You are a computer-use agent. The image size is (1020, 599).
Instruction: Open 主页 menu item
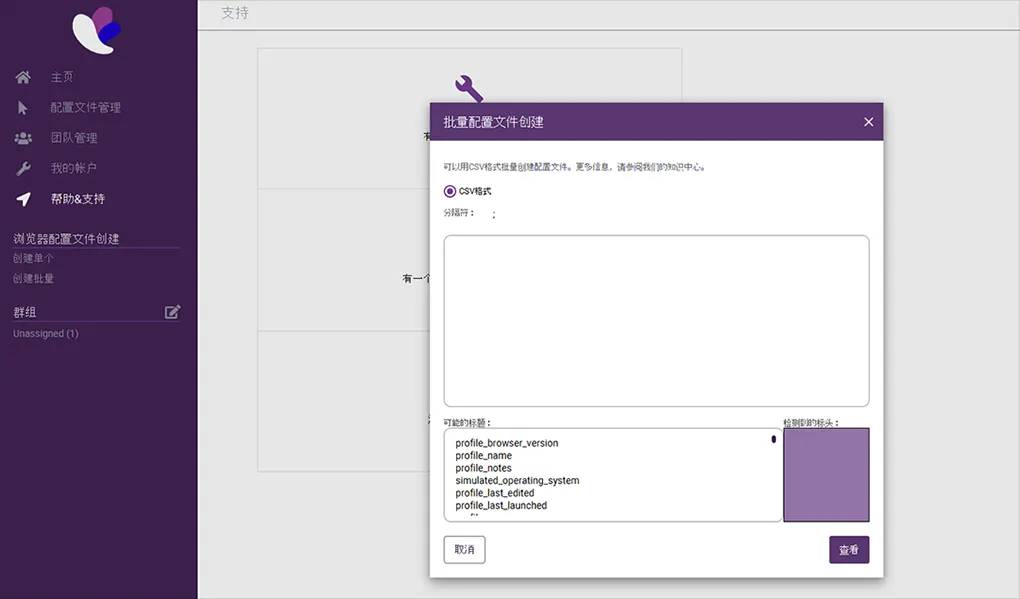tap(62, 77)
